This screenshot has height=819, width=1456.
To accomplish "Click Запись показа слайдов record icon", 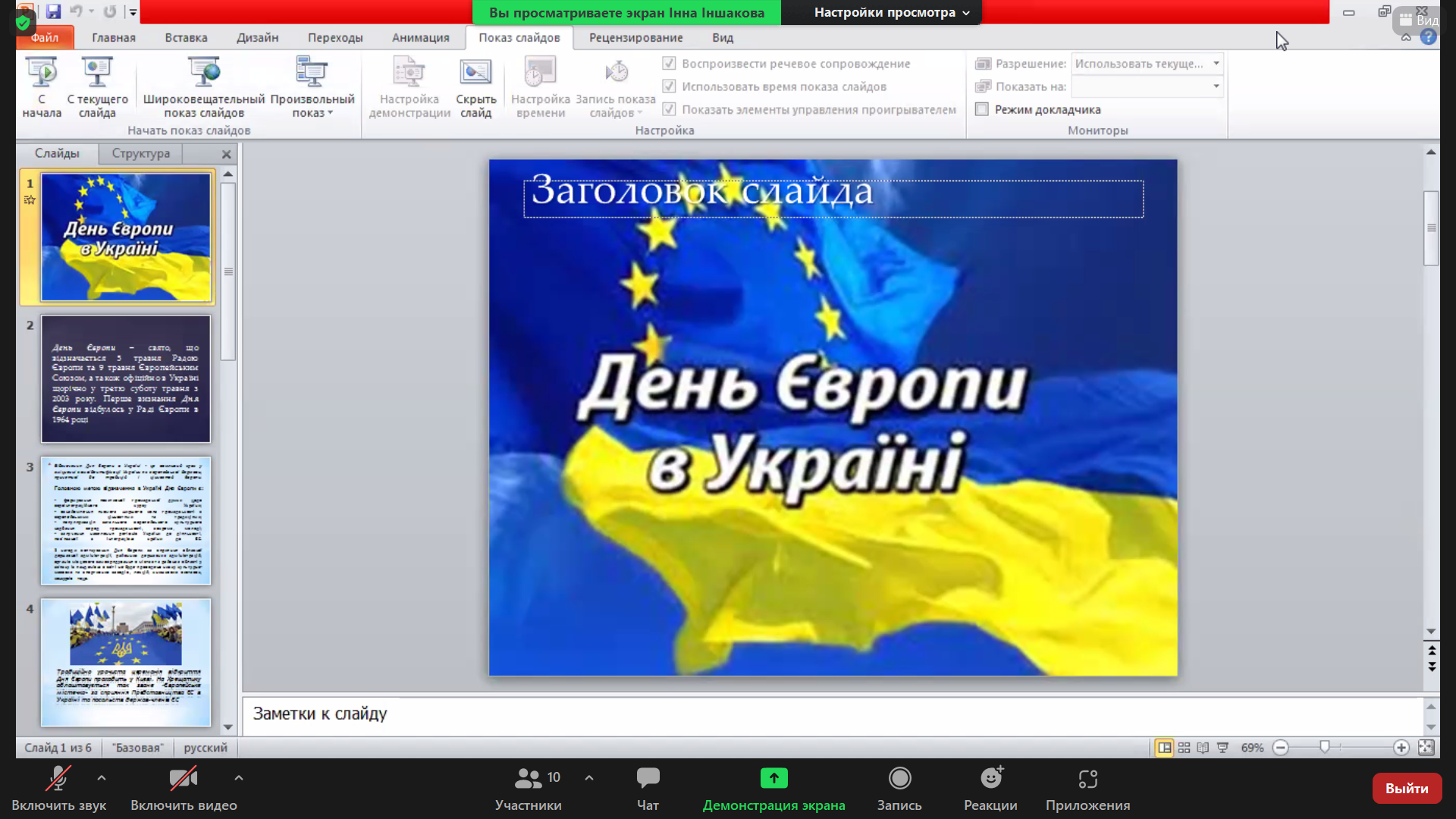I will point(615,88).
